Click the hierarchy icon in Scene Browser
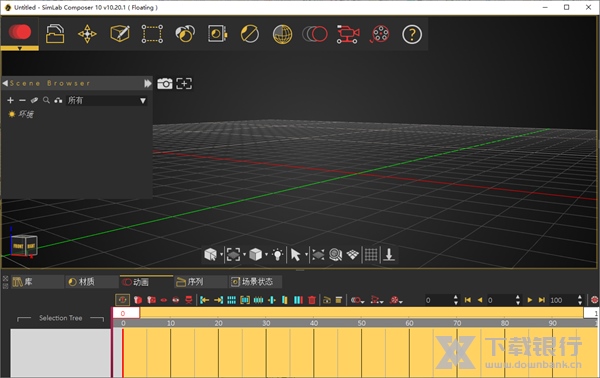 point(58,100)
